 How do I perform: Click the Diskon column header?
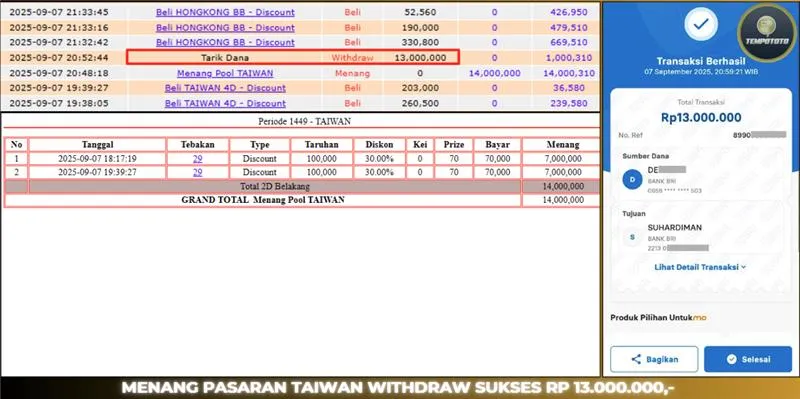(x=379, y=145)
